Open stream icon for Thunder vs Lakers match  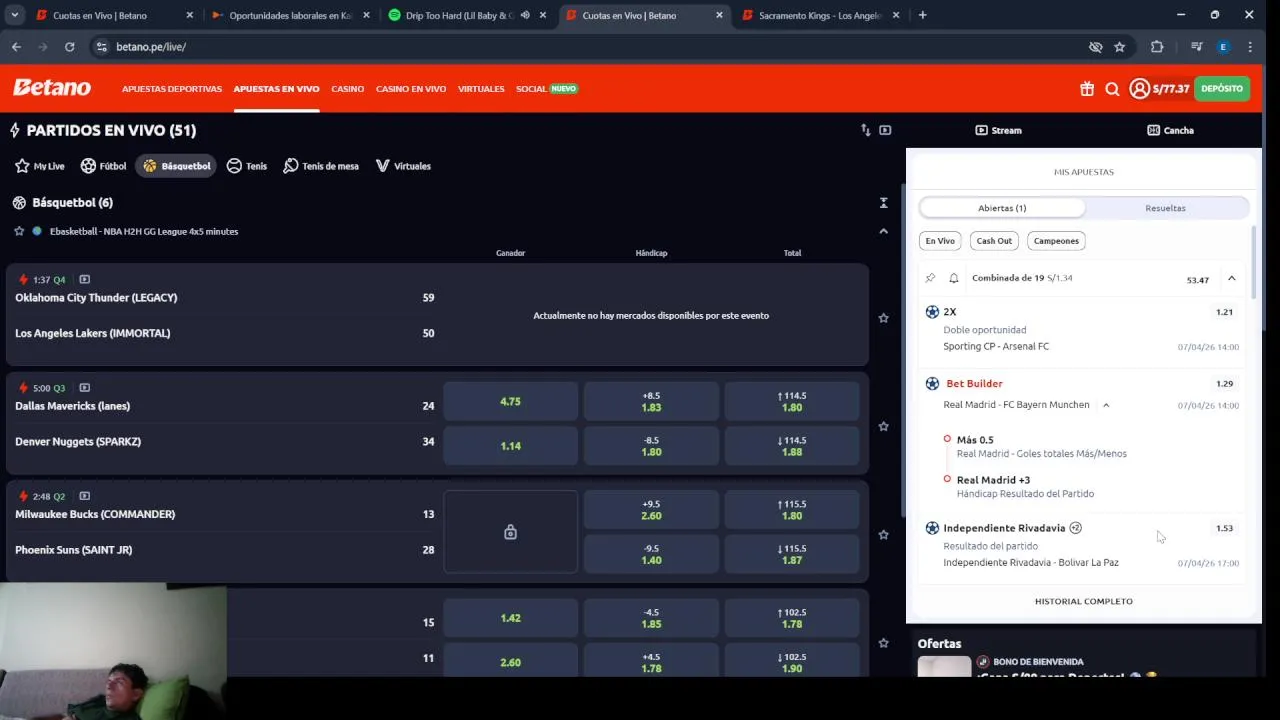tap(84, 279)
